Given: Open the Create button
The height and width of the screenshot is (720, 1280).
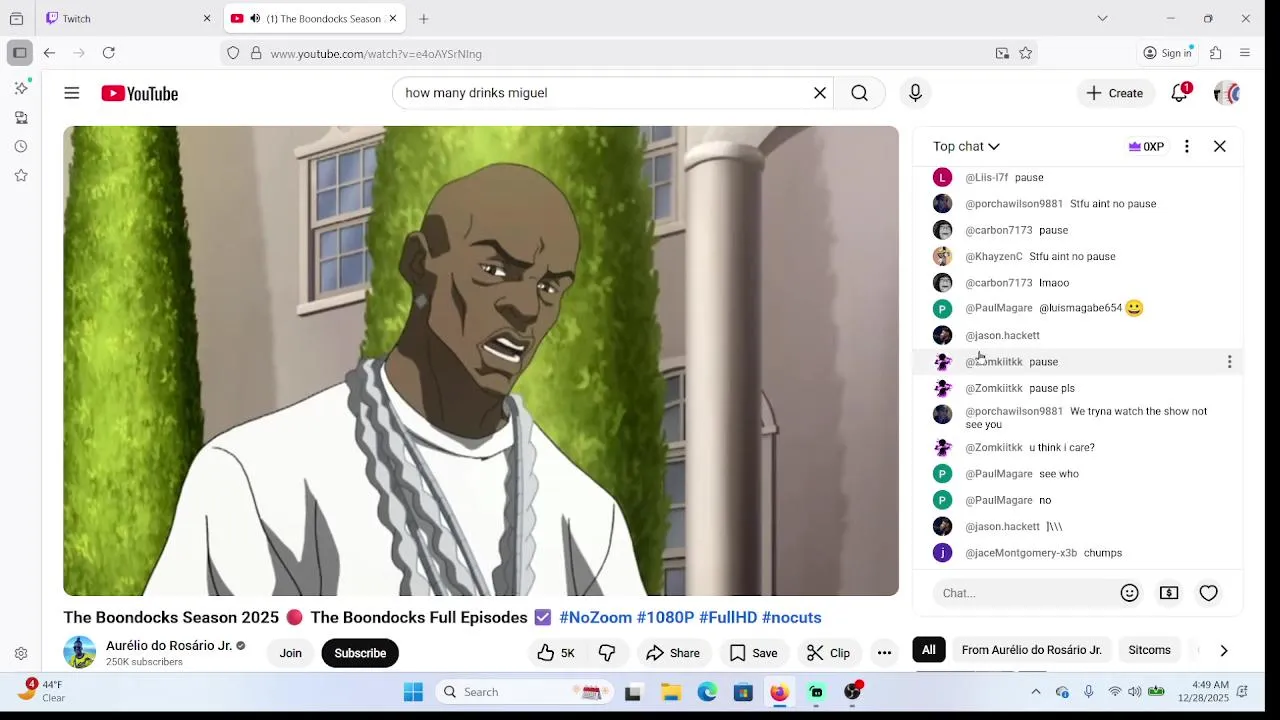Looking at the screenshot, I should (1115, 93).
